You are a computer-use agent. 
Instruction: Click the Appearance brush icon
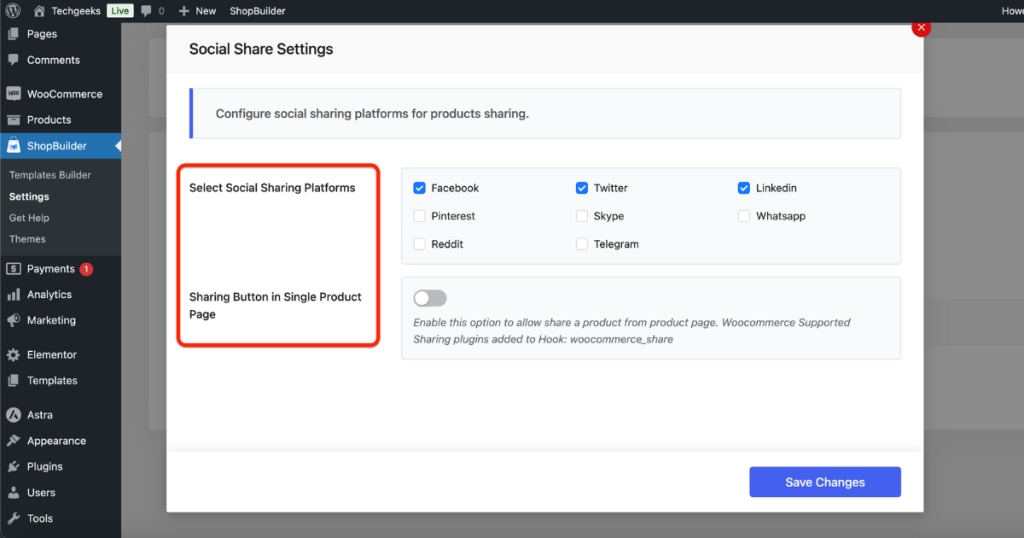click(x=13, y=441)
